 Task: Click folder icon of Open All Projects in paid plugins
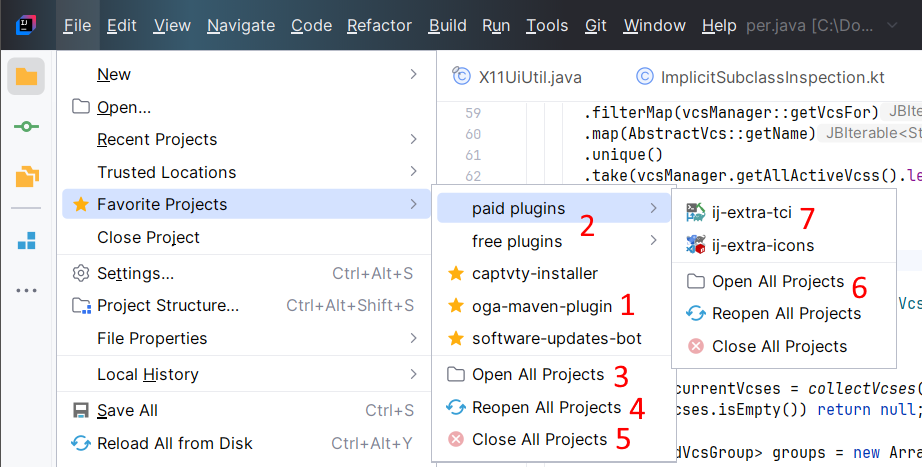[x=696, y=281]
